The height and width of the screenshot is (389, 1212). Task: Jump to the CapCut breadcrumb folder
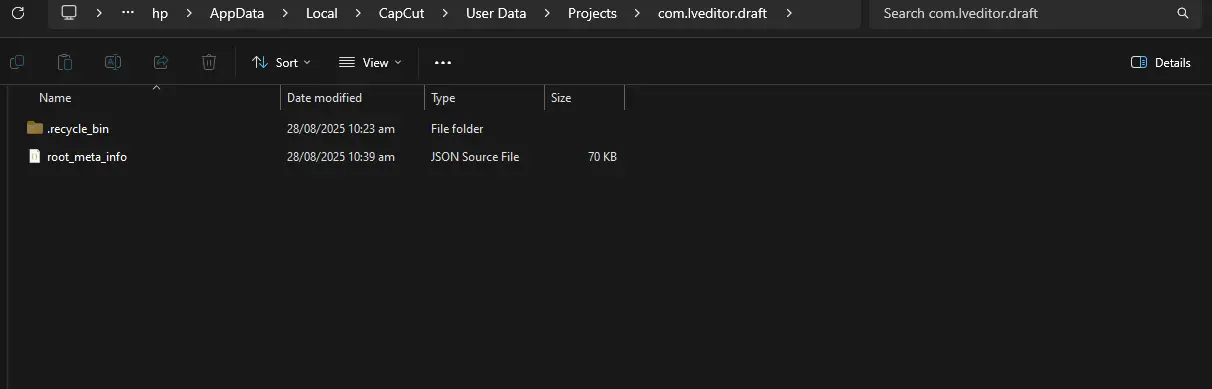point(403,13)
